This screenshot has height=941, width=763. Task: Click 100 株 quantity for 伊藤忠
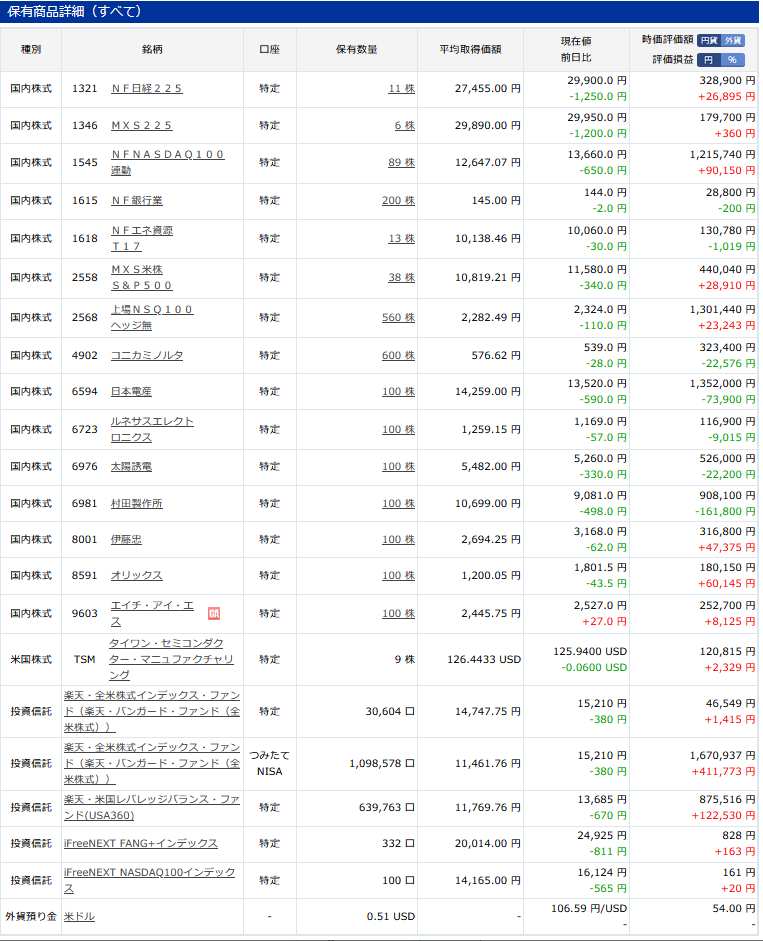[399, 540]
